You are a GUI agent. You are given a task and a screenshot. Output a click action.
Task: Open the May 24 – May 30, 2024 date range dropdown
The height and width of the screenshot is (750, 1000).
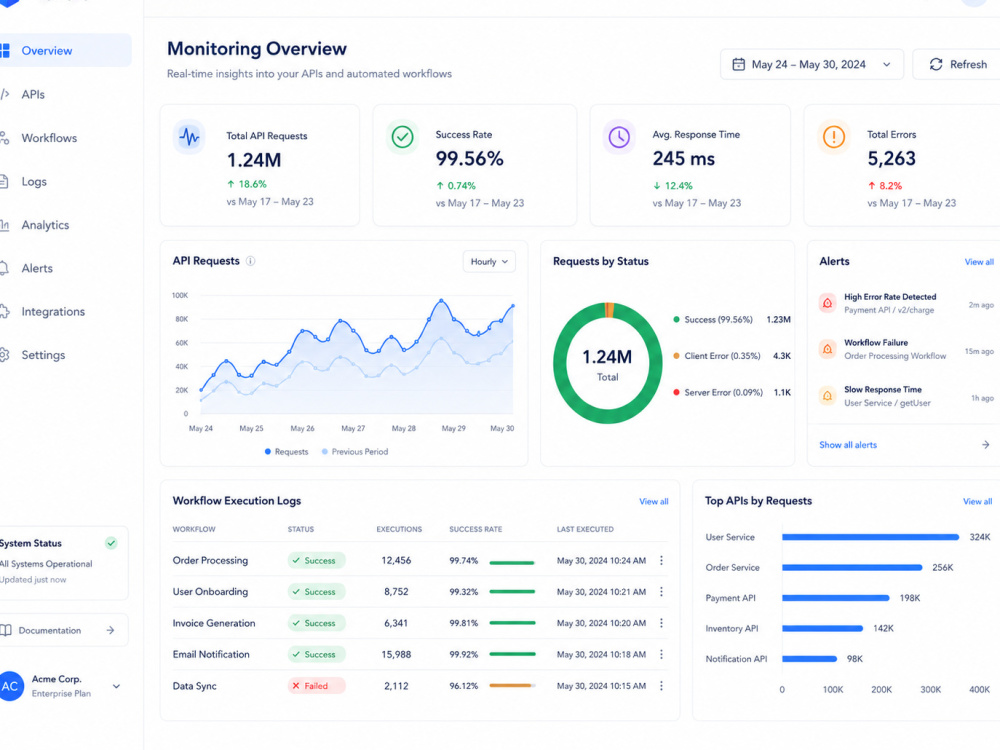(x=812, y=64)
